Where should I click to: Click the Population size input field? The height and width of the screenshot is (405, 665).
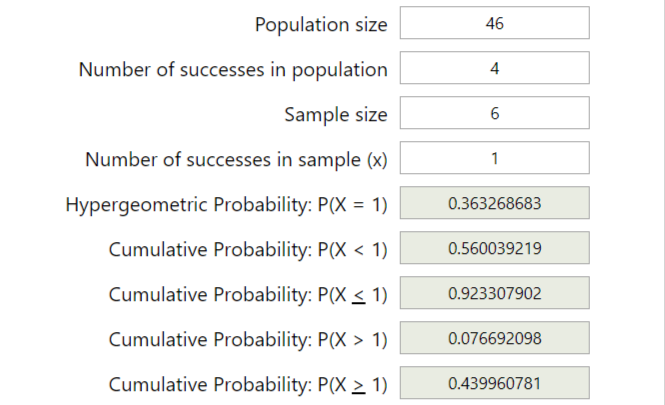pos(494,23)
